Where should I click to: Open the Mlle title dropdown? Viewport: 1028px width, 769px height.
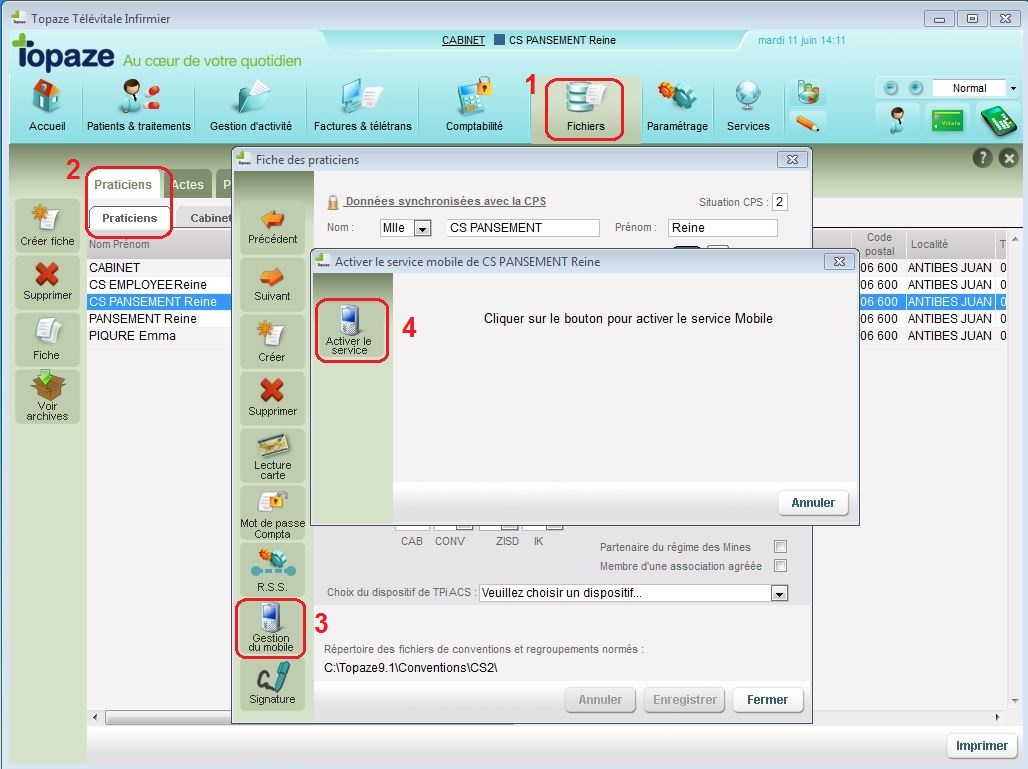(423, 228)
